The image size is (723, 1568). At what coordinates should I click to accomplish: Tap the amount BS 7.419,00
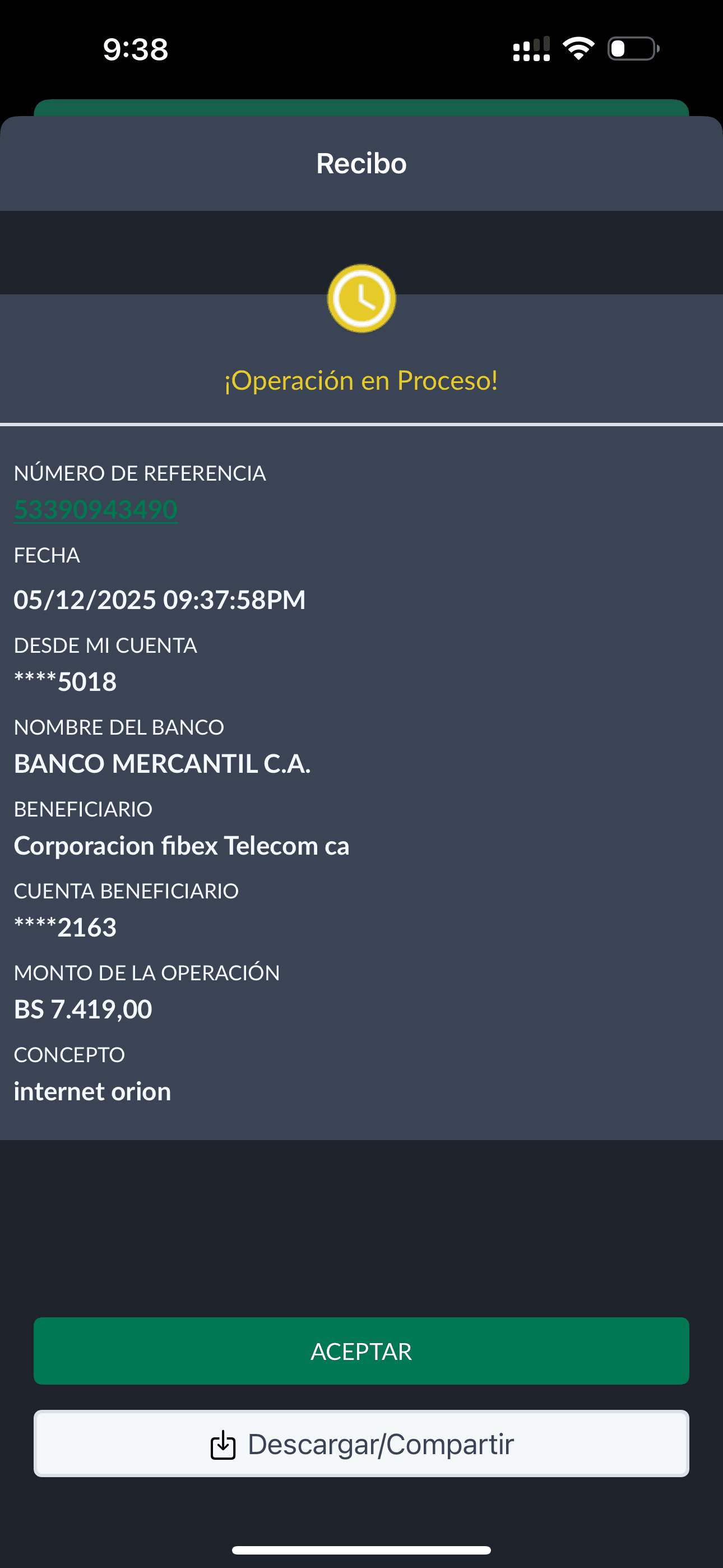83,1009
